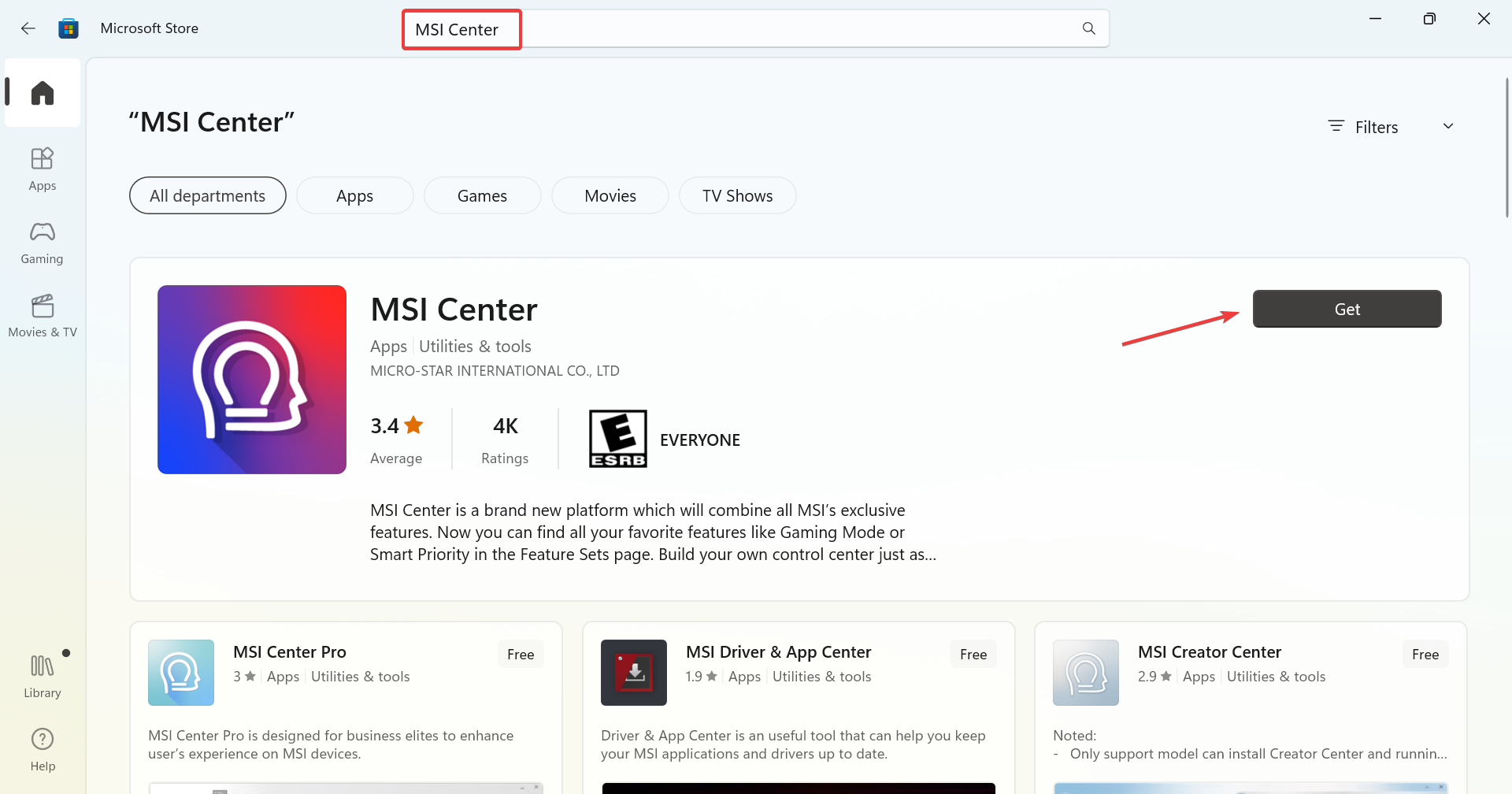Click the Driver & App Center description

793,744
